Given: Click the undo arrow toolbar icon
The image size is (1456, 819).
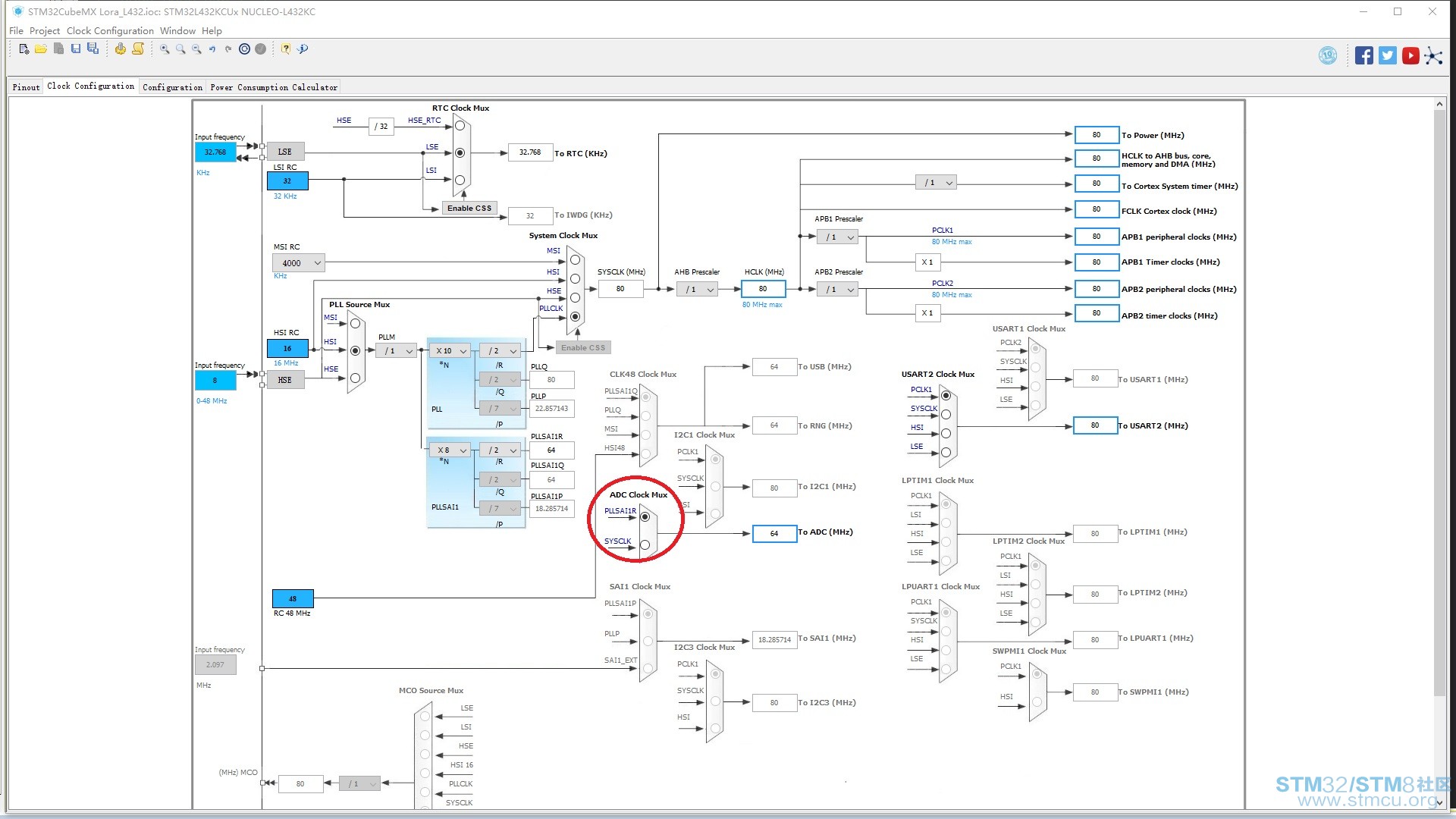Looking at the screenshot, I should [212, 49].
